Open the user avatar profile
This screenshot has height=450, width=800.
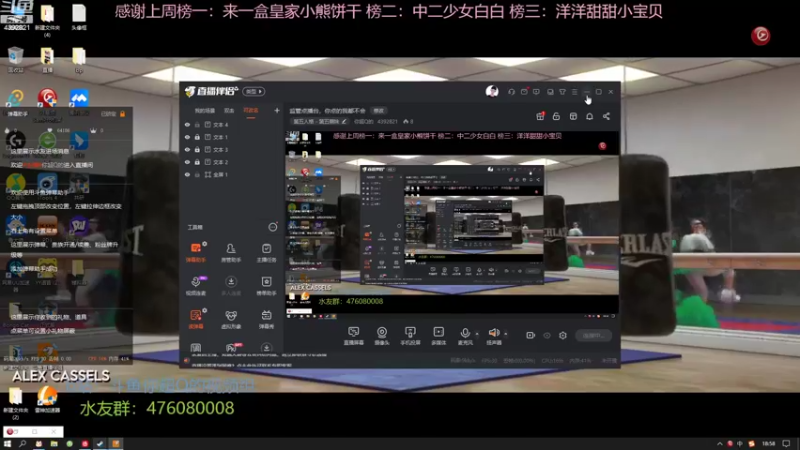tap(492, 91)
